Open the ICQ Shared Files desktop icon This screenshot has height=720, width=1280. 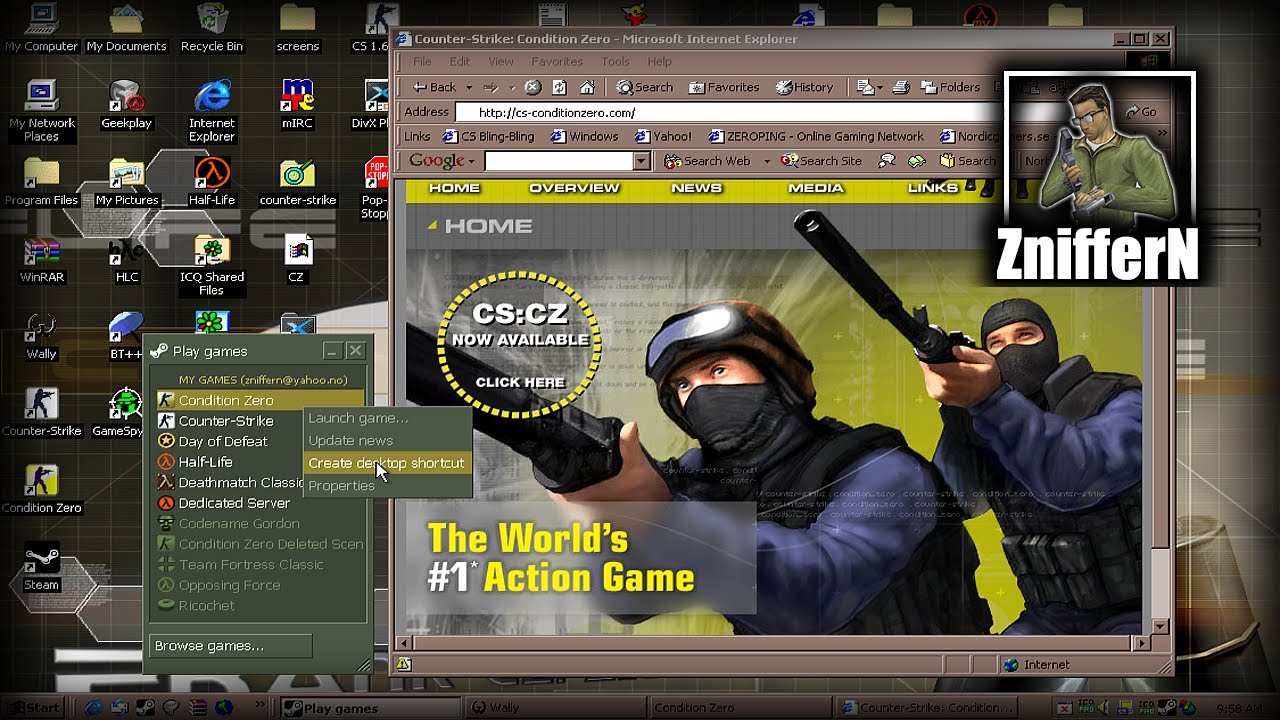click(211, 266)
